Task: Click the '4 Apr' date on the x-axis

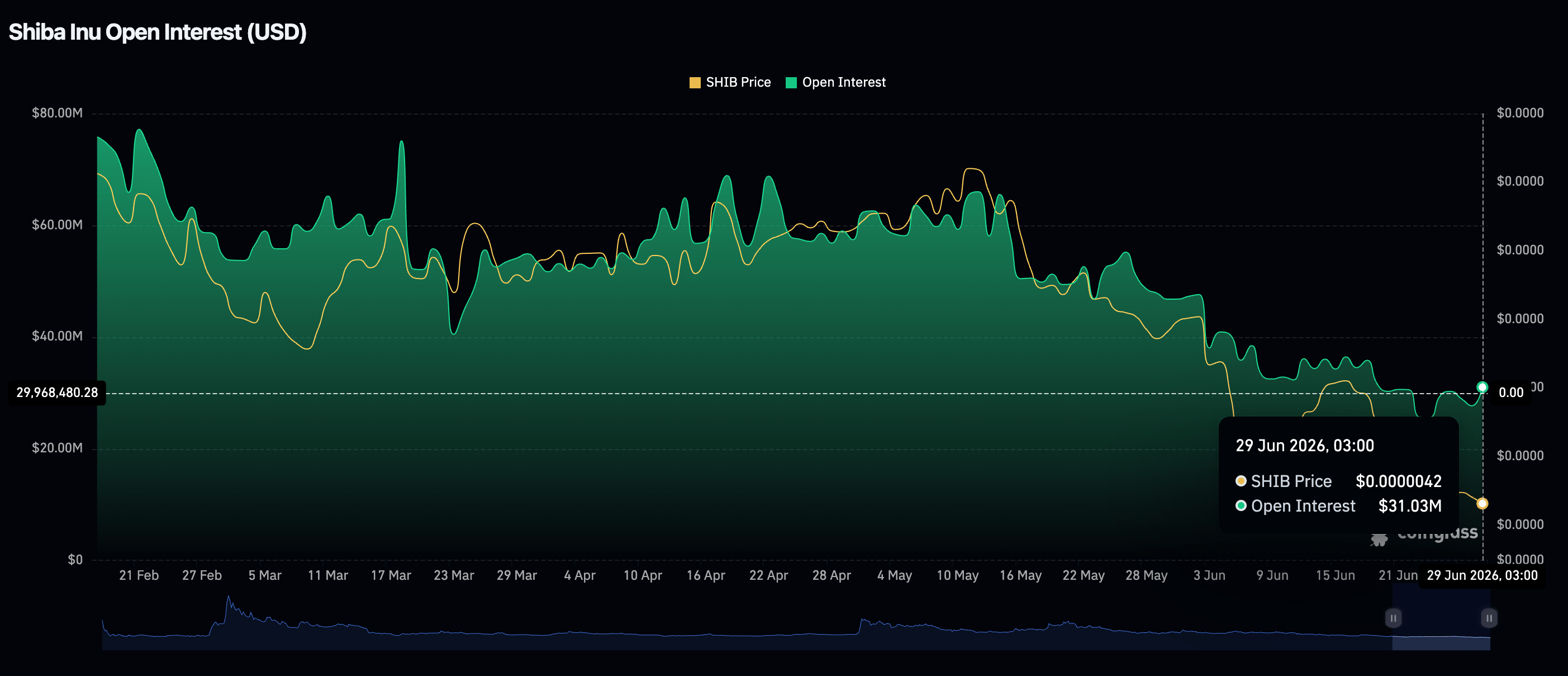Action: [x=579, y=575]
